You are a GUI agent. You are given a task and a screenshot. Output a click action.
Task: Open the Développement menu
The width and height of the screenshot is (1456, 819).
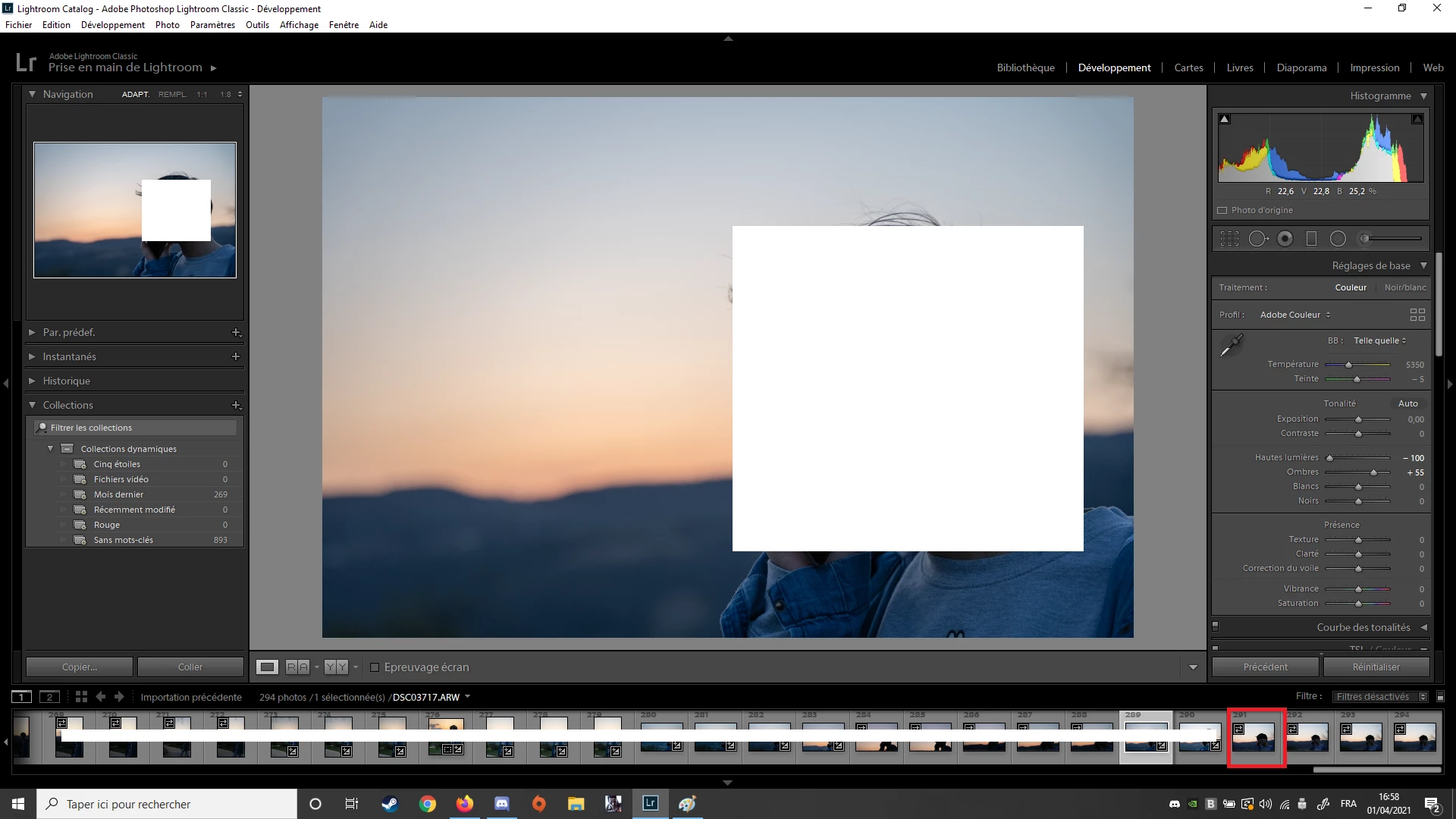tap(112, 25)
